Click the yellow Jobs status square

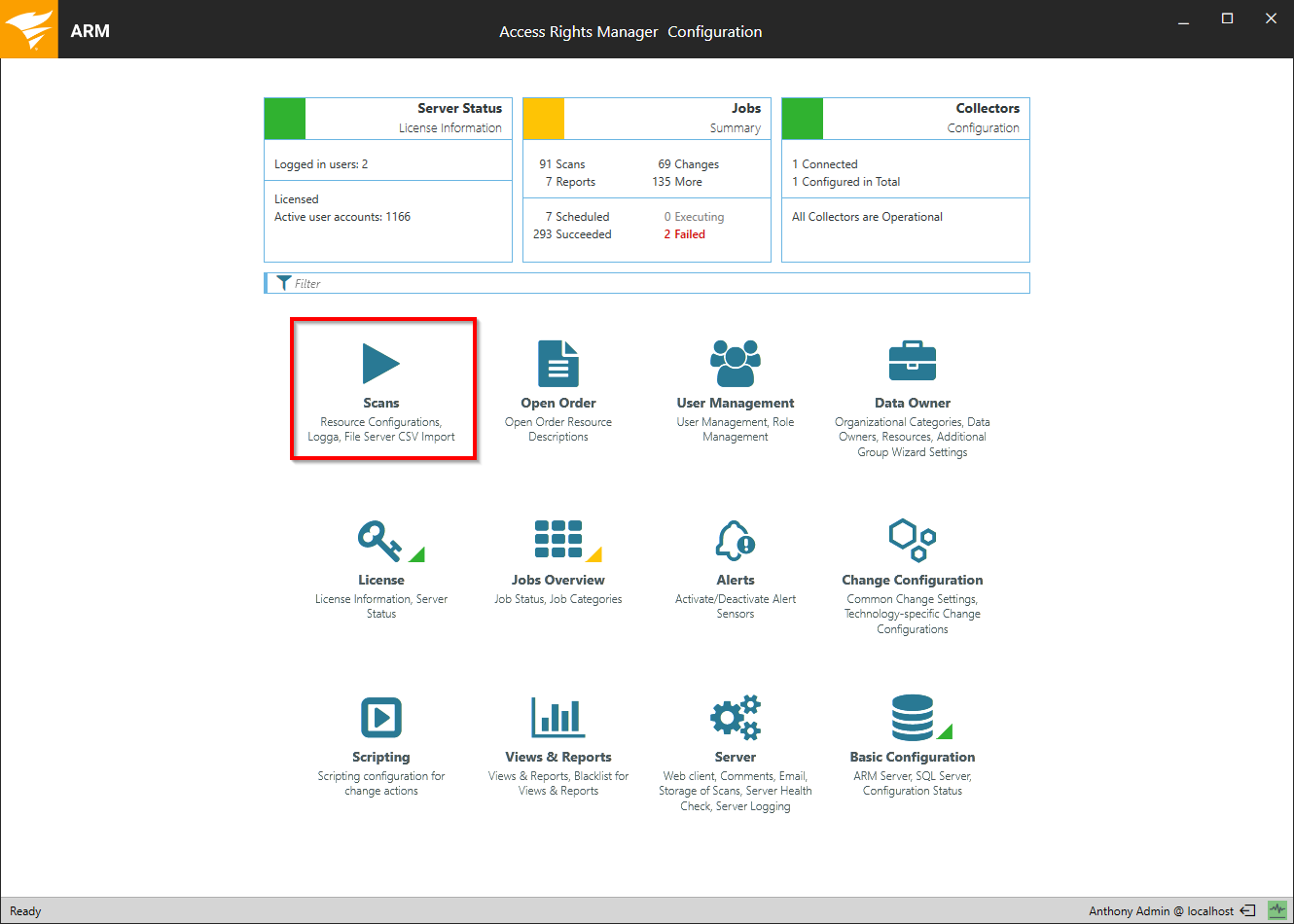(x=544, y=119)
